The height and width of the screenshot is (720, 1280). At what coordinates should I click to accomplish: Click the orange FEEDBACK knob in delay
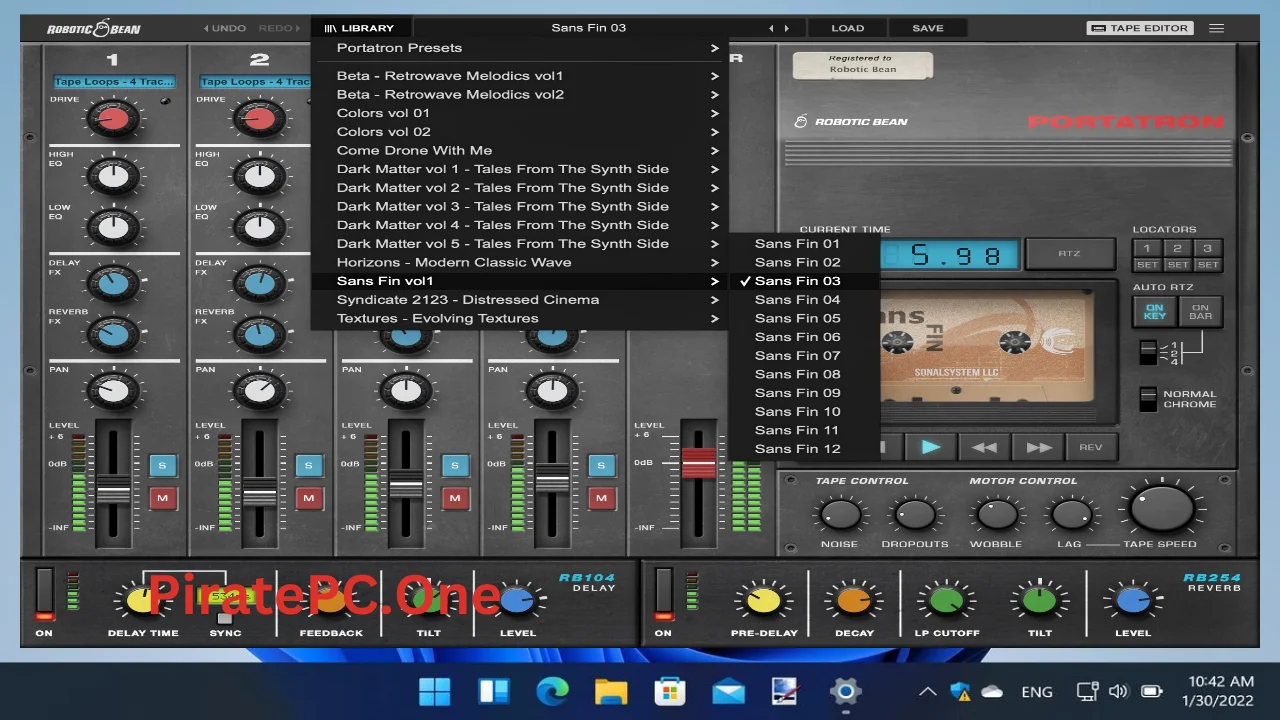331,600
